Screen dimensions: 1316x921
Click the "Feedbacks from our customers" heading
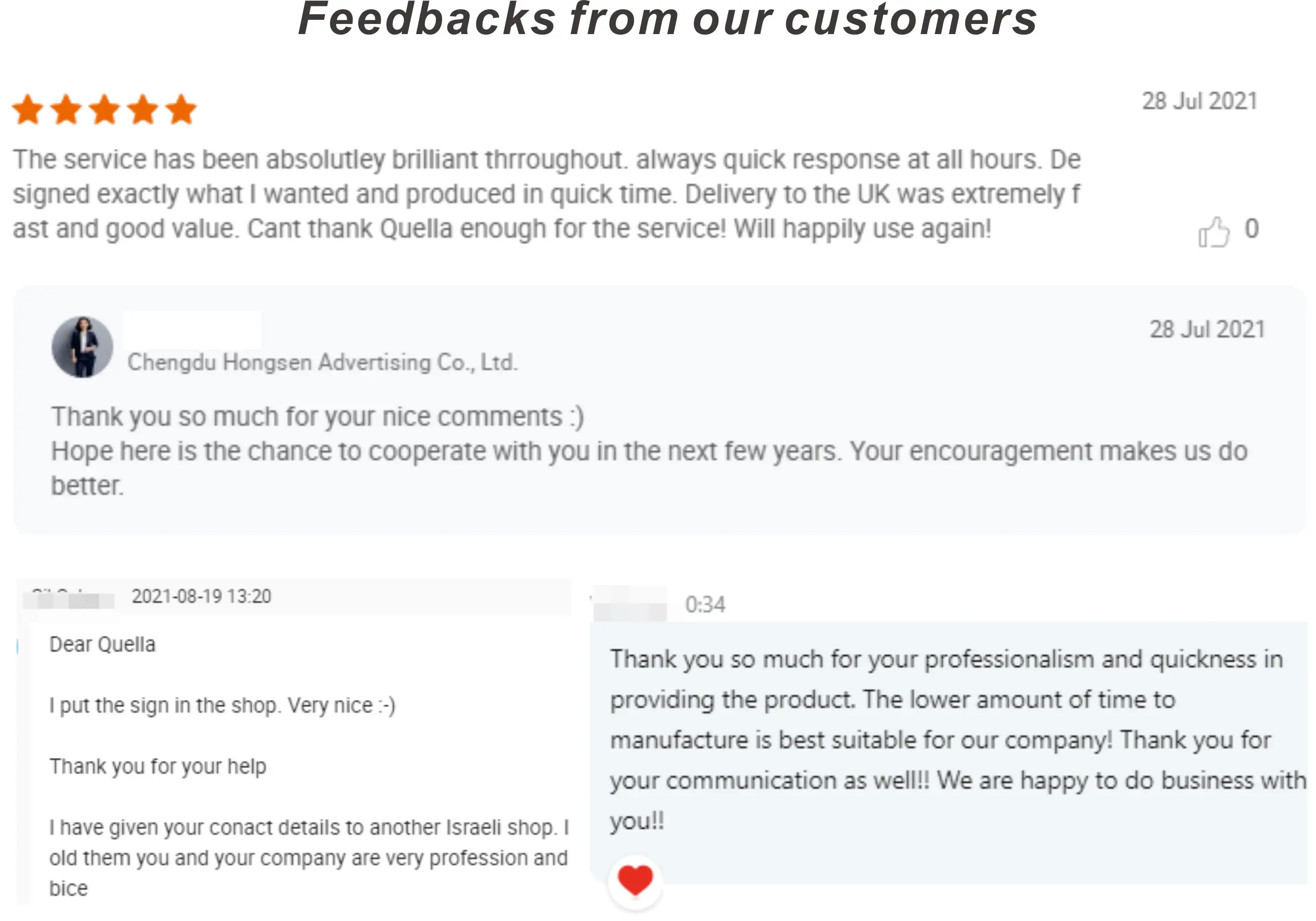[667, 19]
